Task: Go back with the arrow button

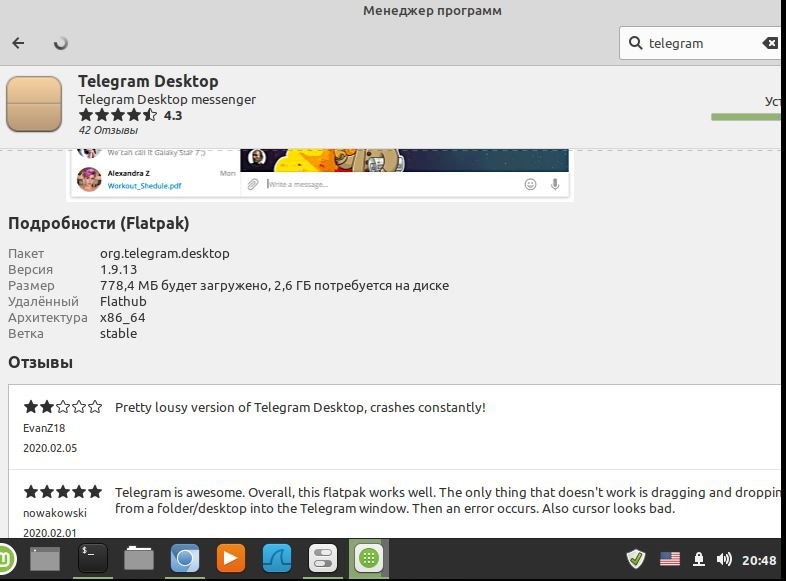Action: pyautogui.click(x=19, y=43)
